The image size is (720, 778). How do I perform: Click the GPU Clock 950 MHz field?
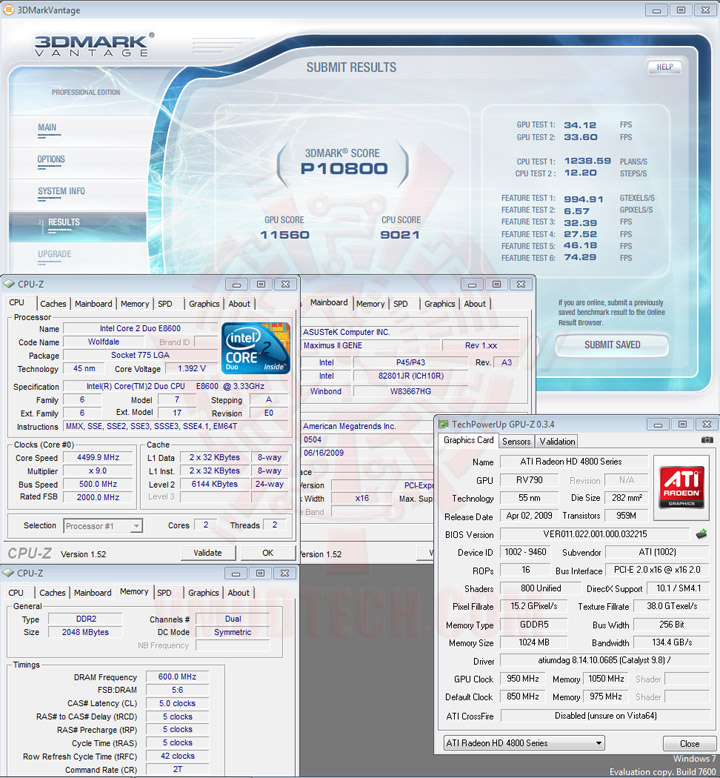pos(523,678)
